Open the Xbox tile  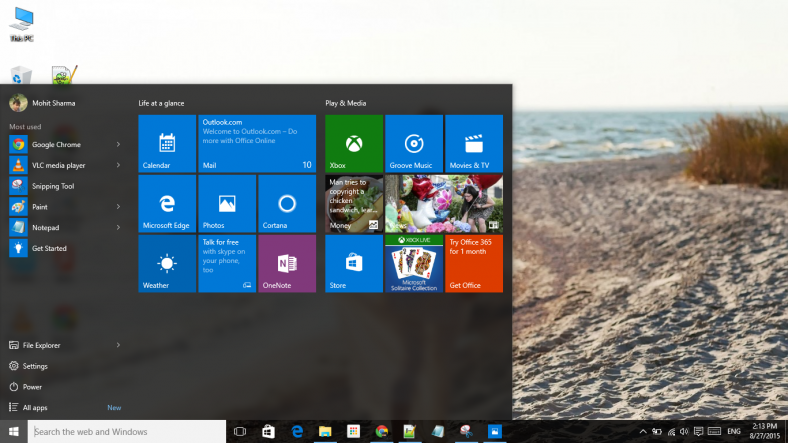354,144
